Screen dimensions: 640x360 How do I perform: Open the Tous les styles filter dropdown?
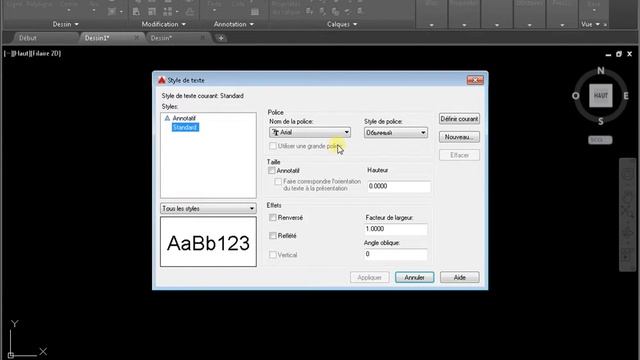click(x=208, y=209)
